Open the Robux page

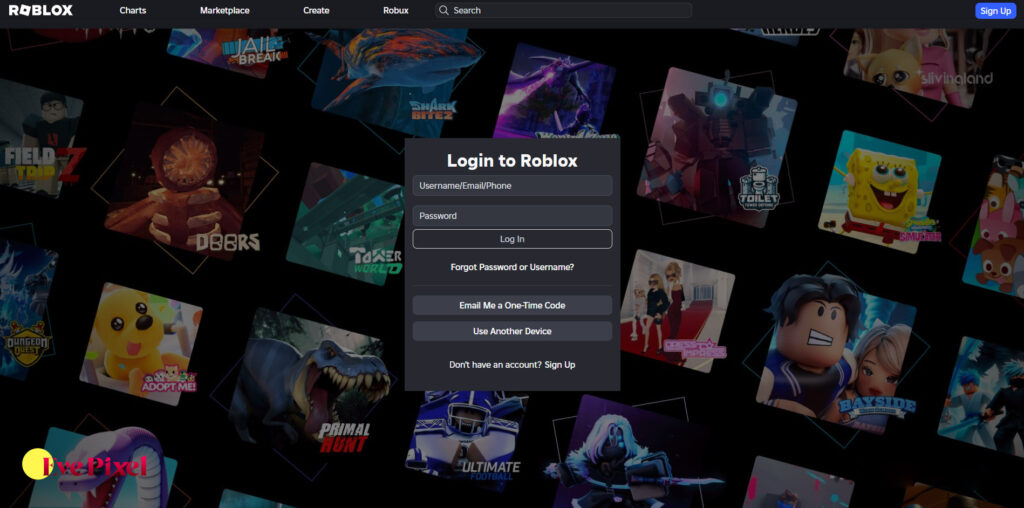coord(396,10)
